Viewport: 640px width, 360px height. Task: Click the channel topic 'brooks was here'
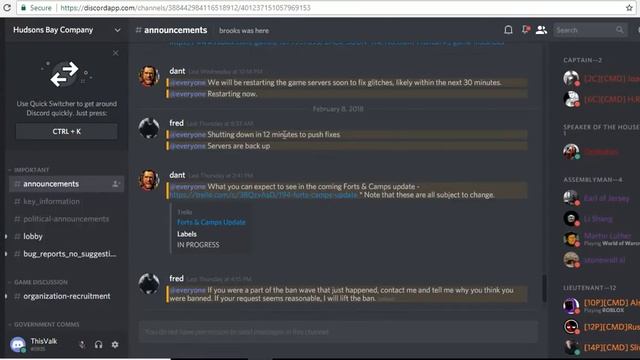244,31
